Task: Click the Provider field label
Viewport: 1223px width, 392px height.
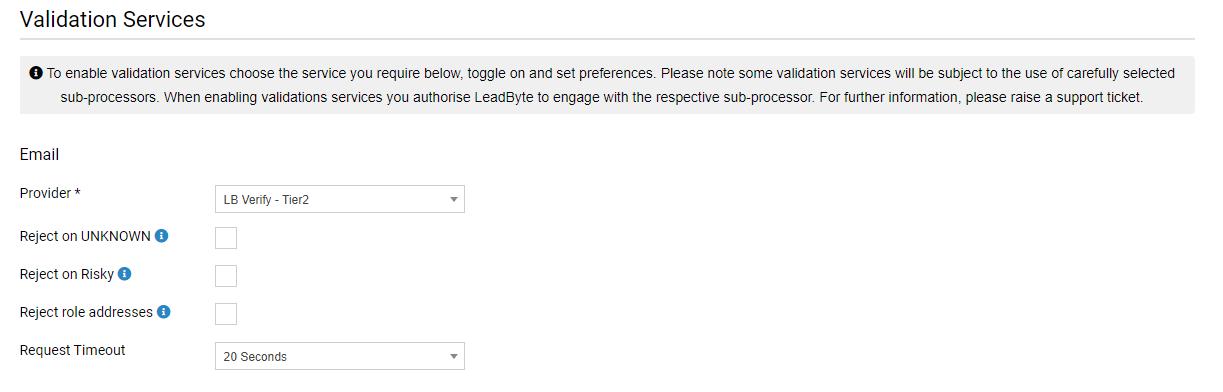Action: click(x=46, y=193)
